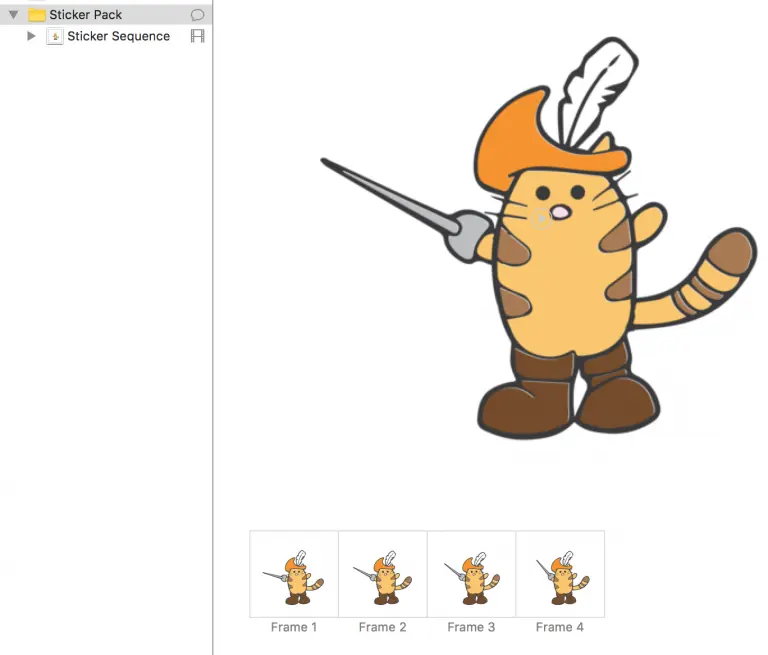
Task: Click the "Frame 3" text label
Action: tap(471, 627)
